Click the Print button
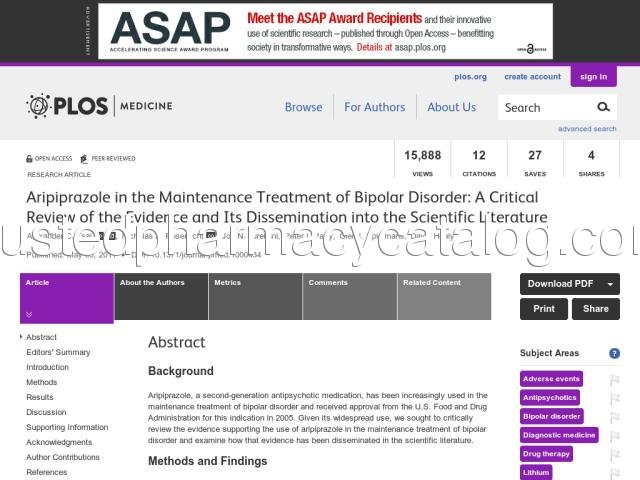The image size is (640, 480). point(544,309)
